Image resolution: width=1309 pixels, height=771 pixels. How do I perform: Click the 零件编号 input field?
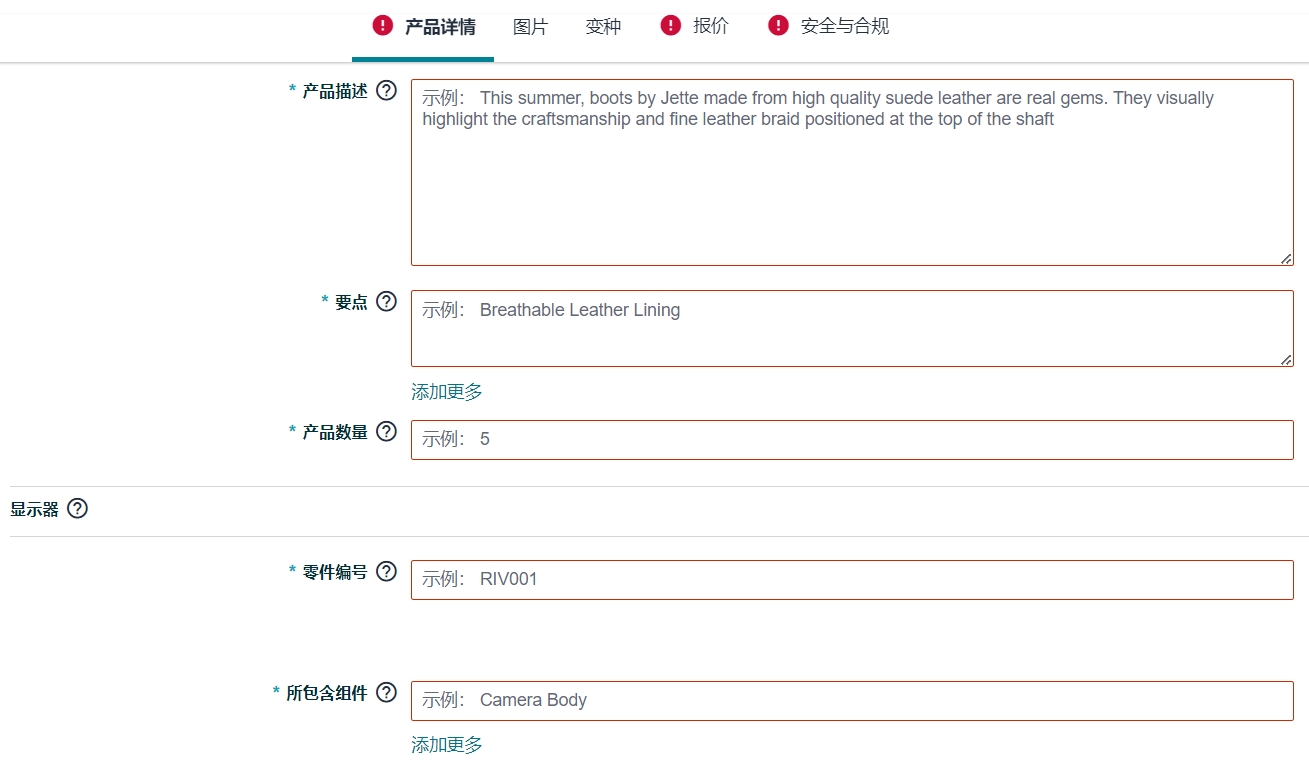[851, 580]
